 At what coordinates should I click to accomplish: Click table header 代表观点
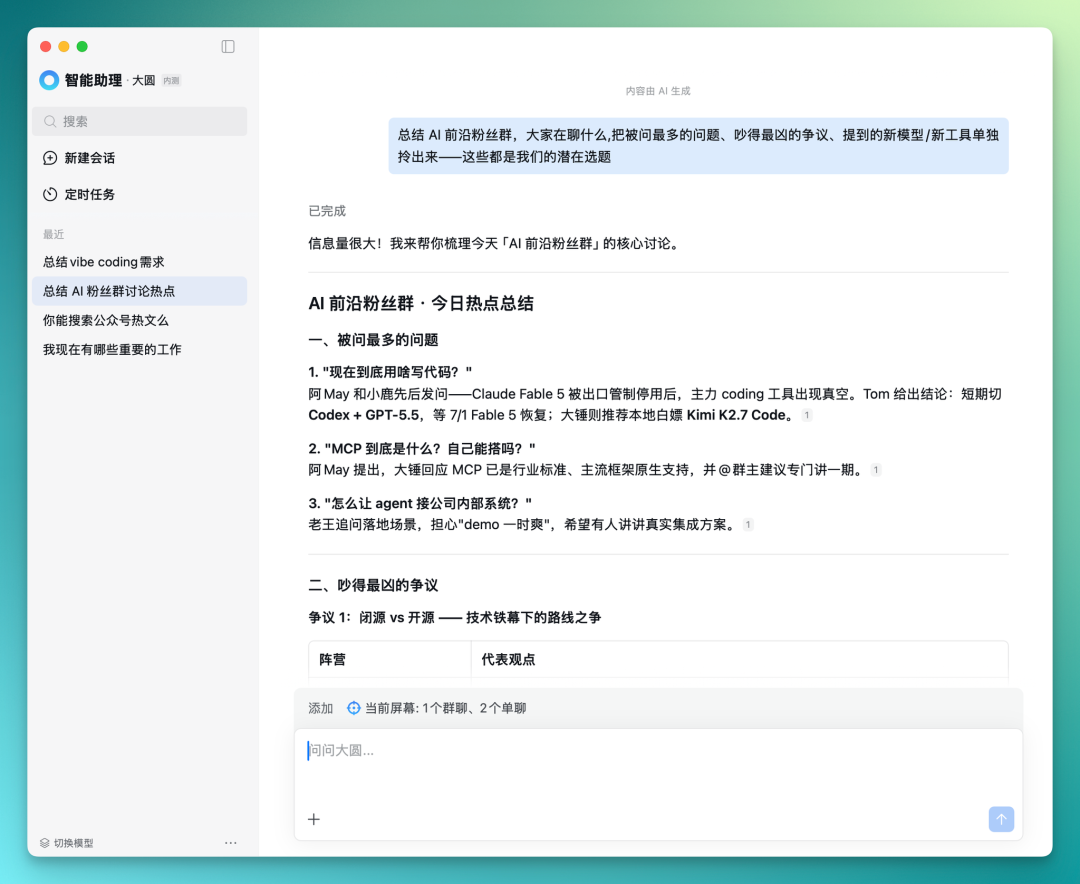click(x=508, y=659)
